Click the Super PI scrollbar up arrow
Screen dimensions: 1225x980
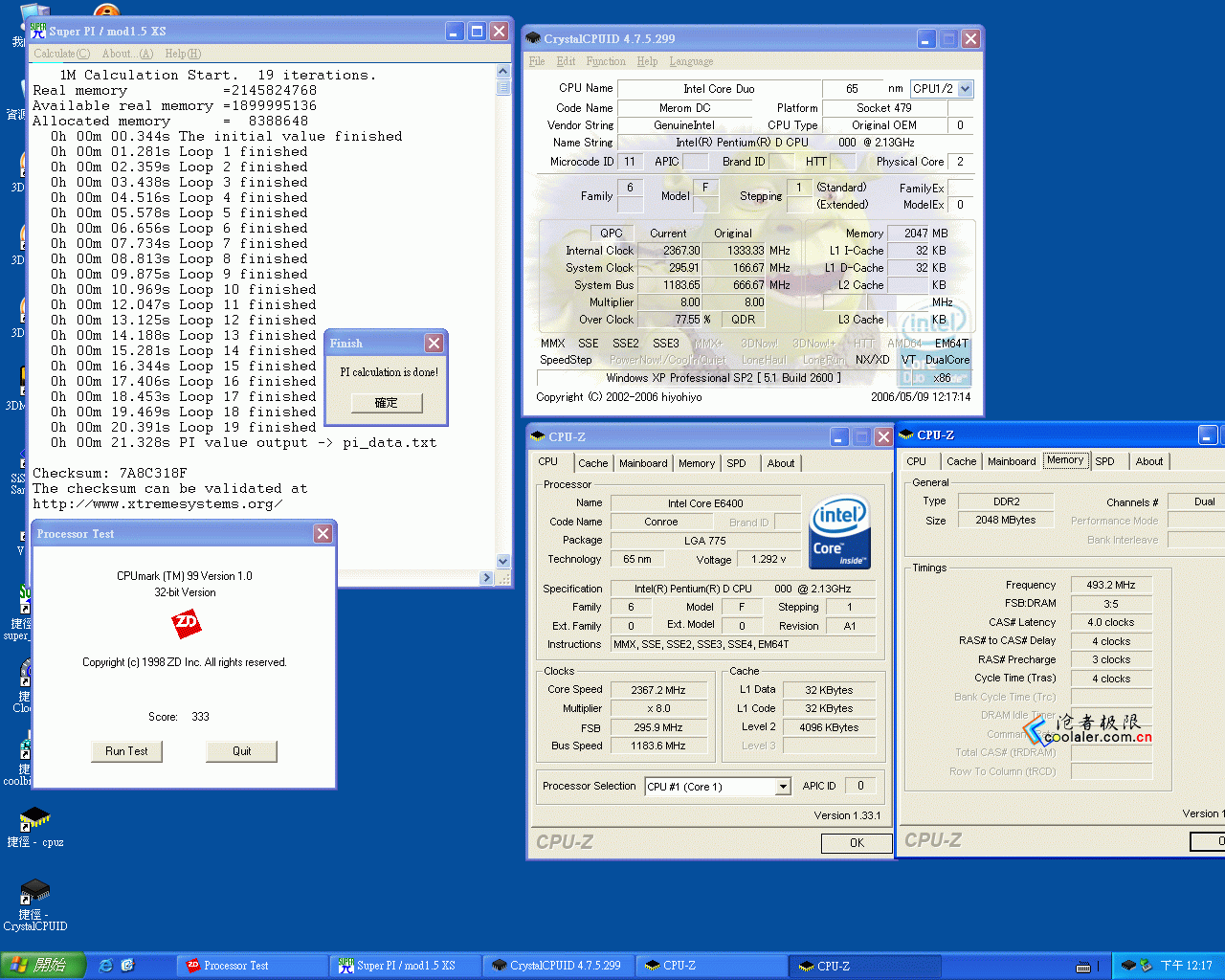click(x=503, y=71)
